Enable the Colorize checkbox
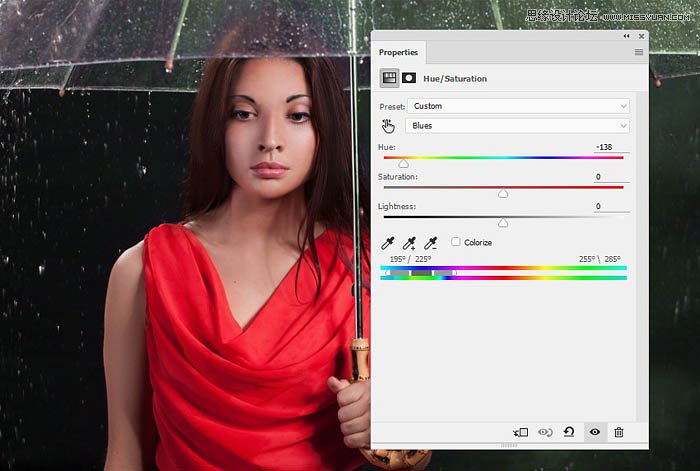 (456, 242)
